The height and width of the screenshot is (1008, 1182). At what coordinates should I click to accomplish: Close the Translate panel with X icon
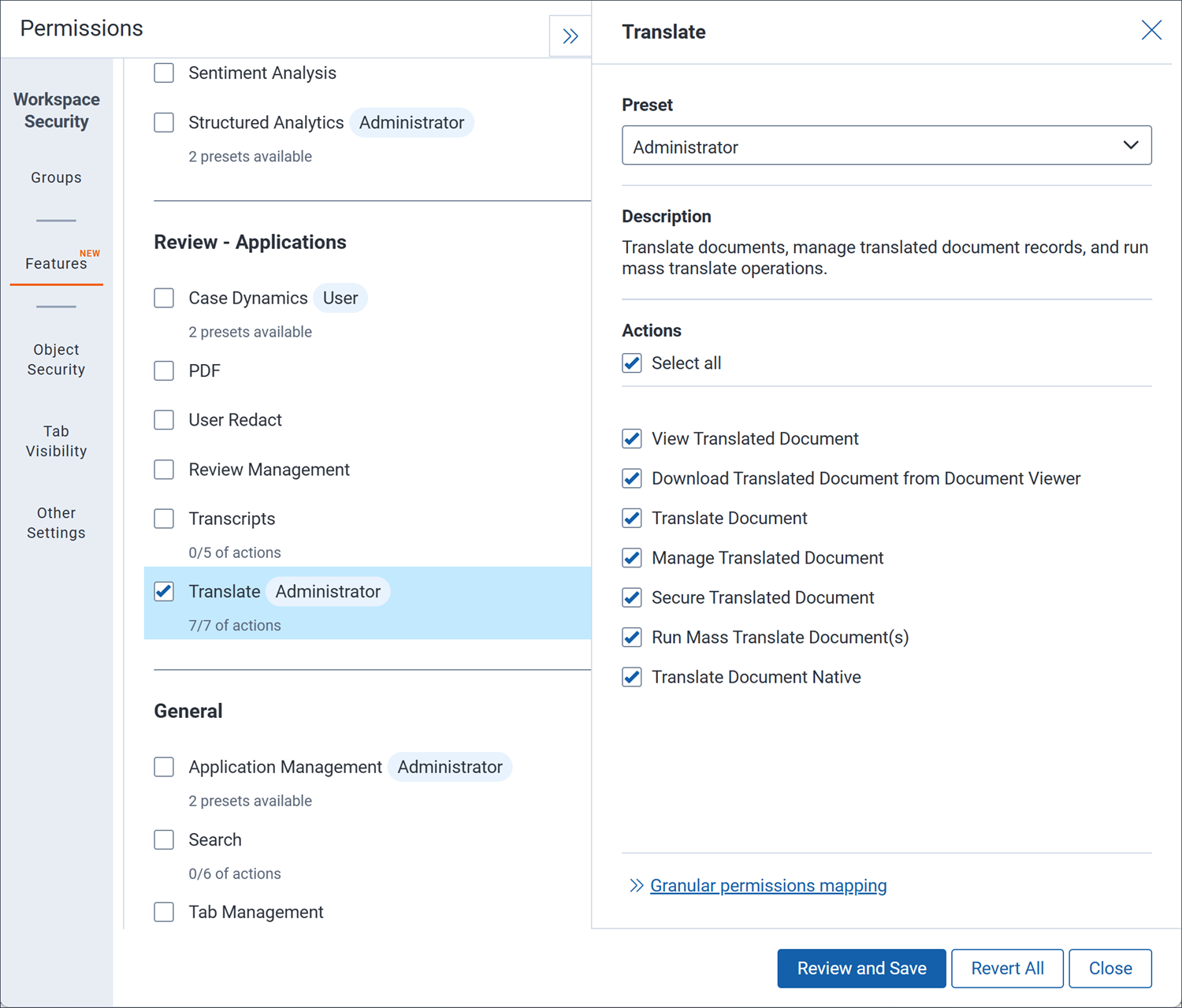(x=1151, y=31)
